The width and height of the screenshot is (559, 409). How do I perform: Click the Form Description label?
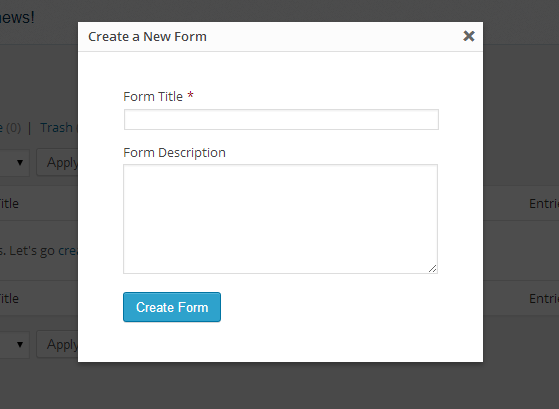click(x=174, y=153)
